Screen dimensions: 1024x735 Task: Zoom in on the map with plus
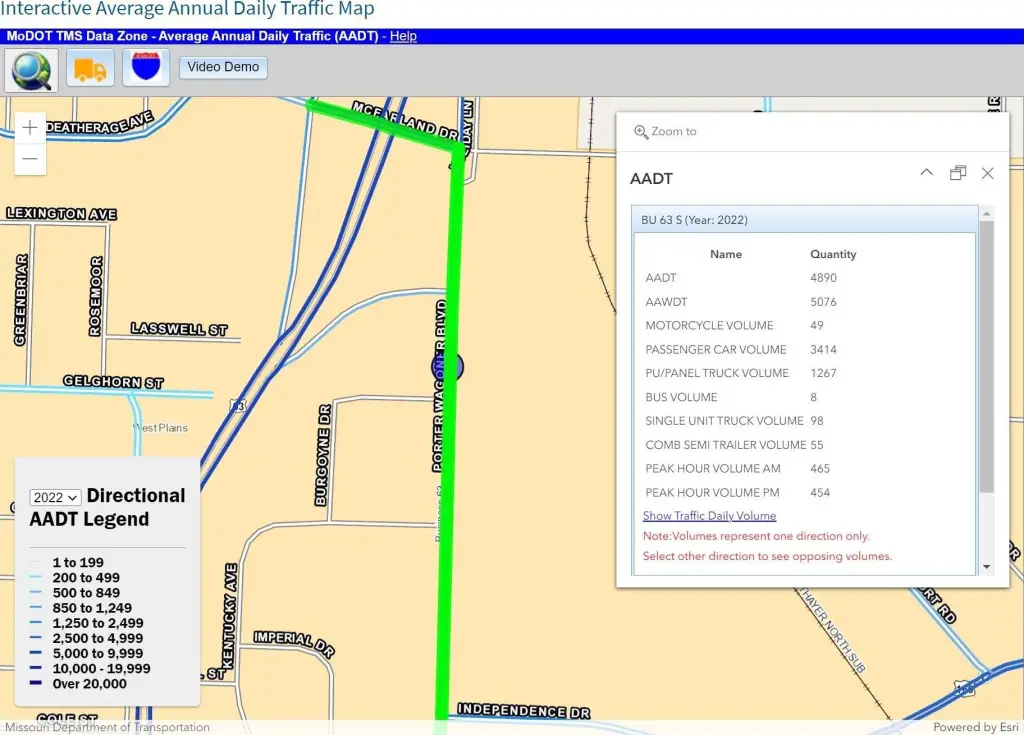pyautogui.click(x=30, y=127)
